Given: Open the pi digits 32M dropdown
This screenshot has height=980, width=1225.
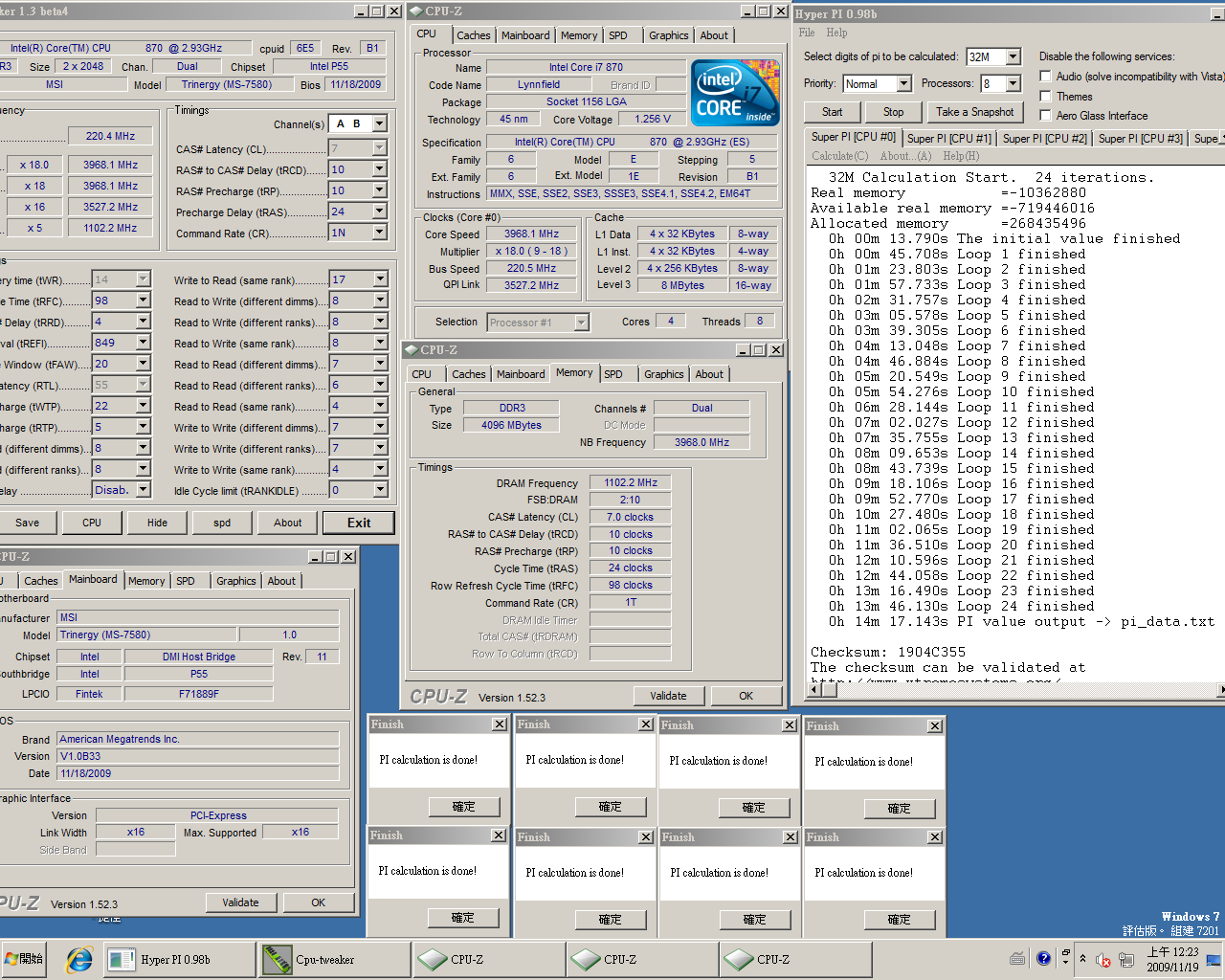Looking at the screenshot, I should [x=1013, y=56].
